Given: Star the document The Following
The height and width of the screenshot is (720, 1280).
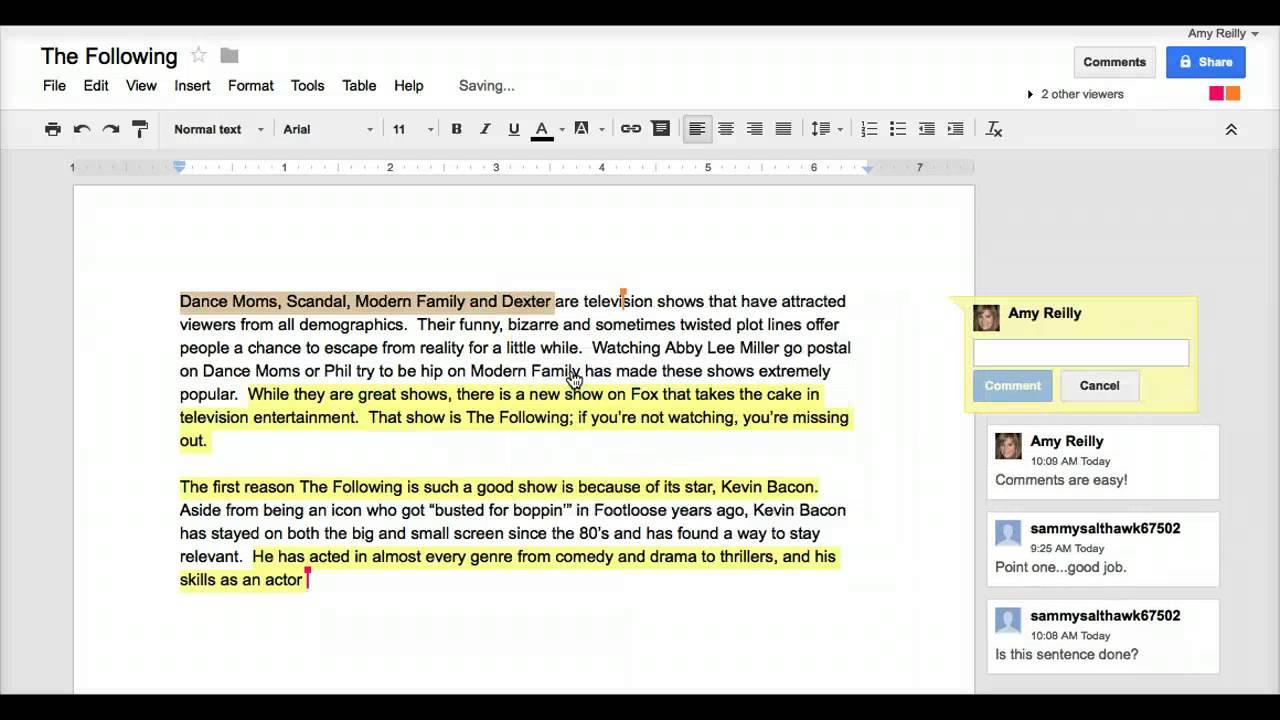Looking at the screenshot, I should pos(198,56).
